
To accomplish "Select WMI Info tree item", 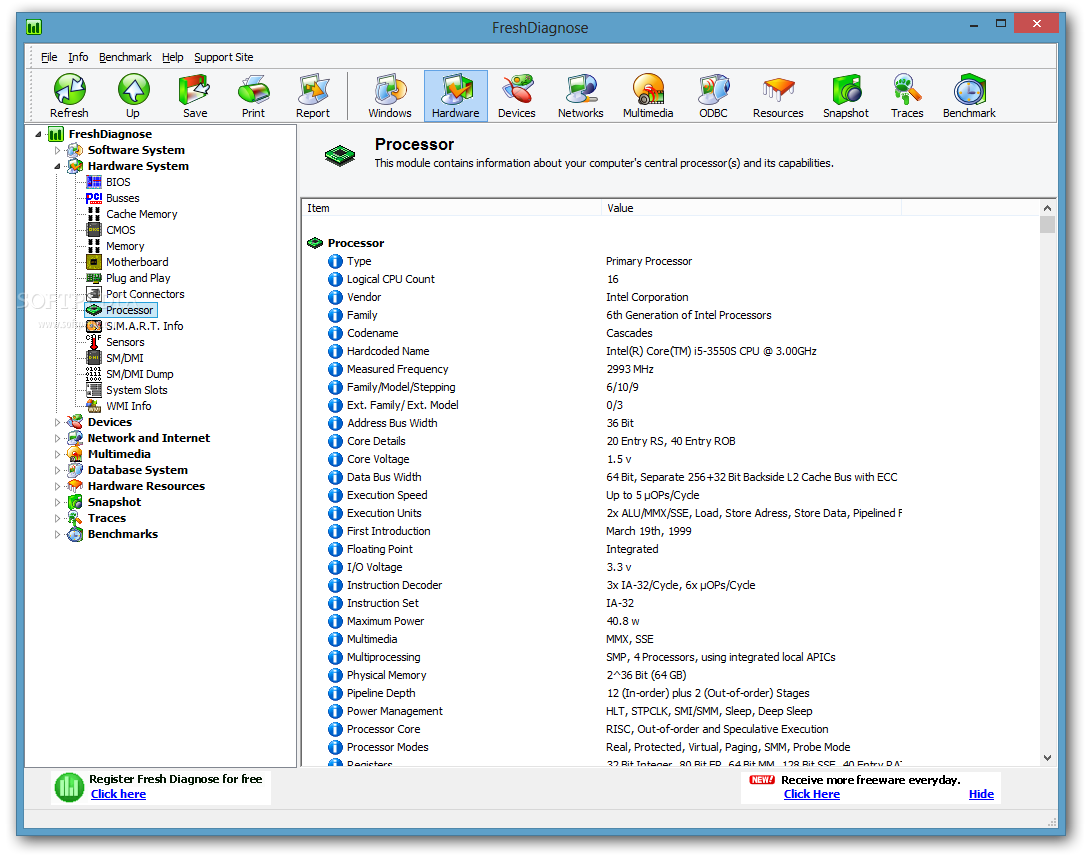I will (x=128, y=406).
